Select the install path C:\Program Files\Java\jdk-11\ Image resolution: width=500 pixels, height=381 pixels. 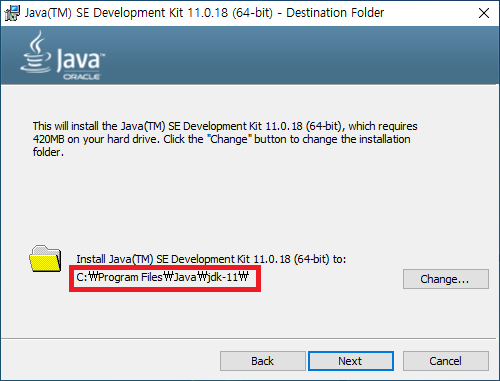(162, 277)
